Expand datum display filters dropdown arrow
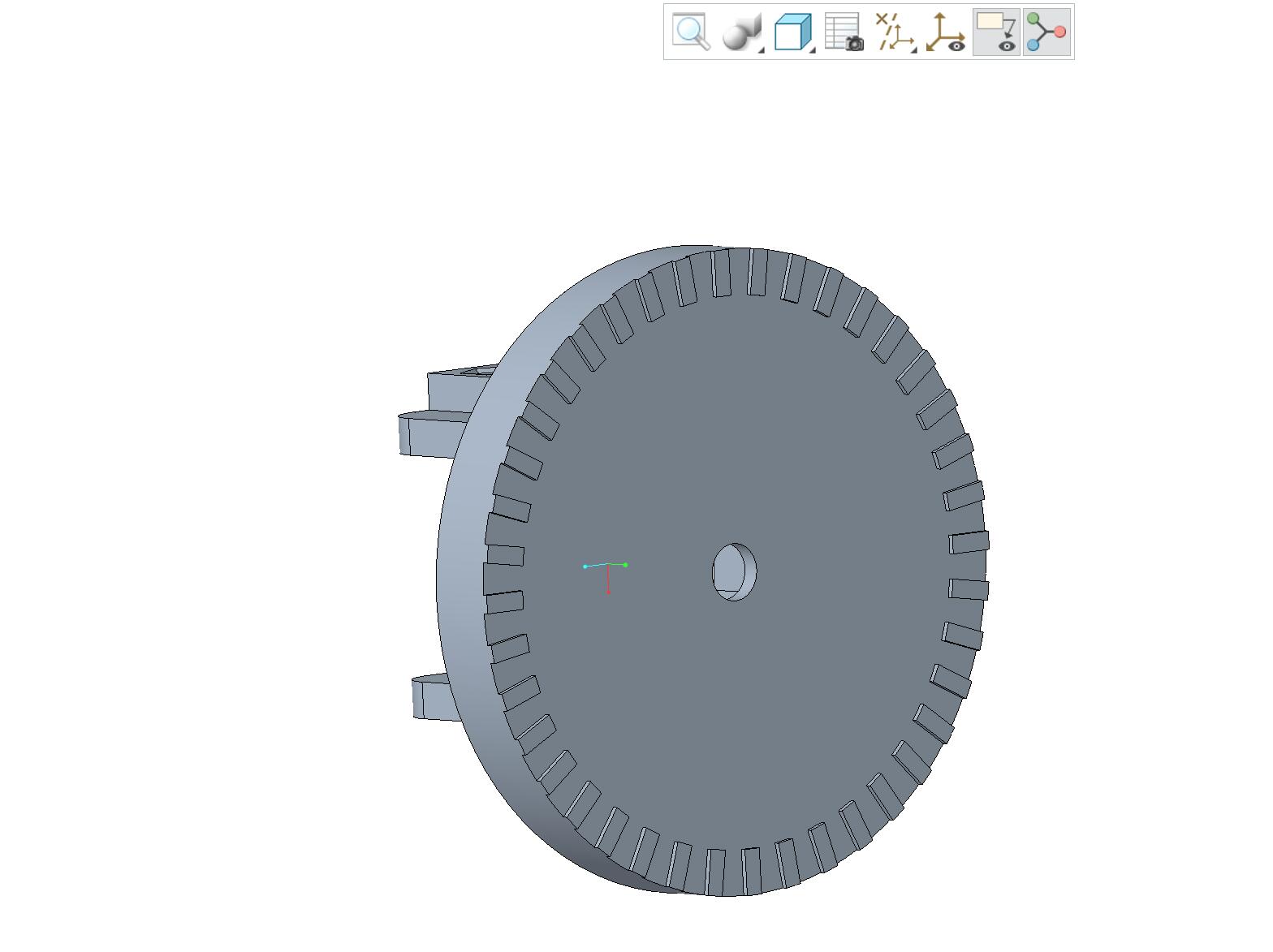 (914, 50)
